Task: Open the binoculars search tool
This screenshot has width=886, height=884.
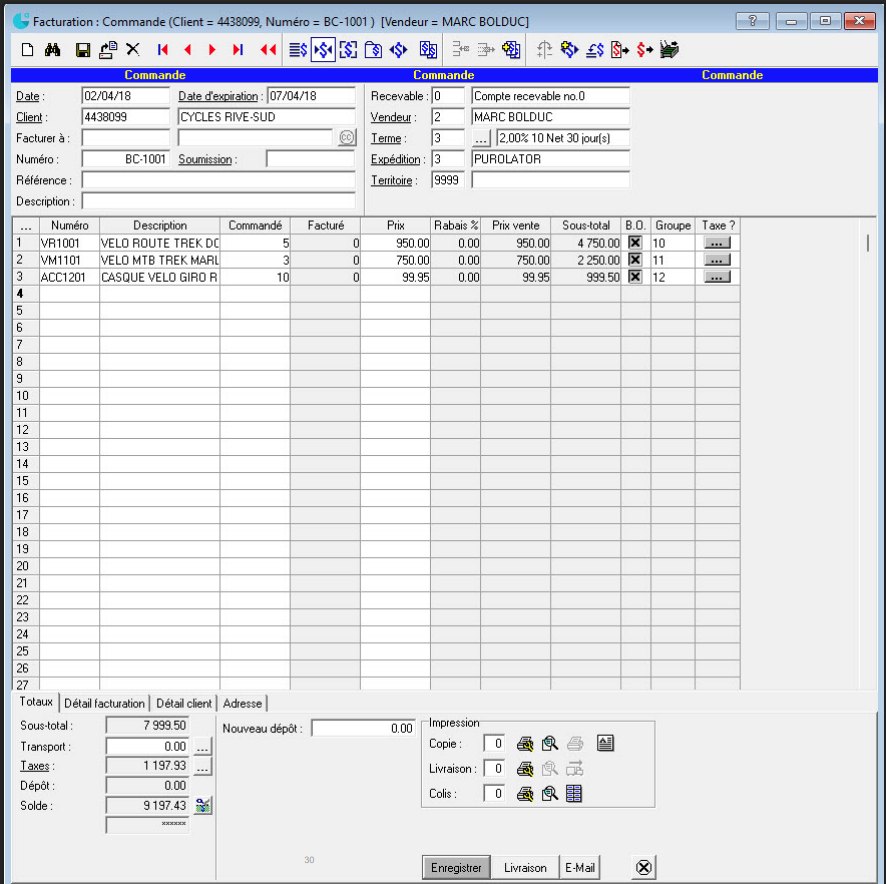Action: (53, 50)
